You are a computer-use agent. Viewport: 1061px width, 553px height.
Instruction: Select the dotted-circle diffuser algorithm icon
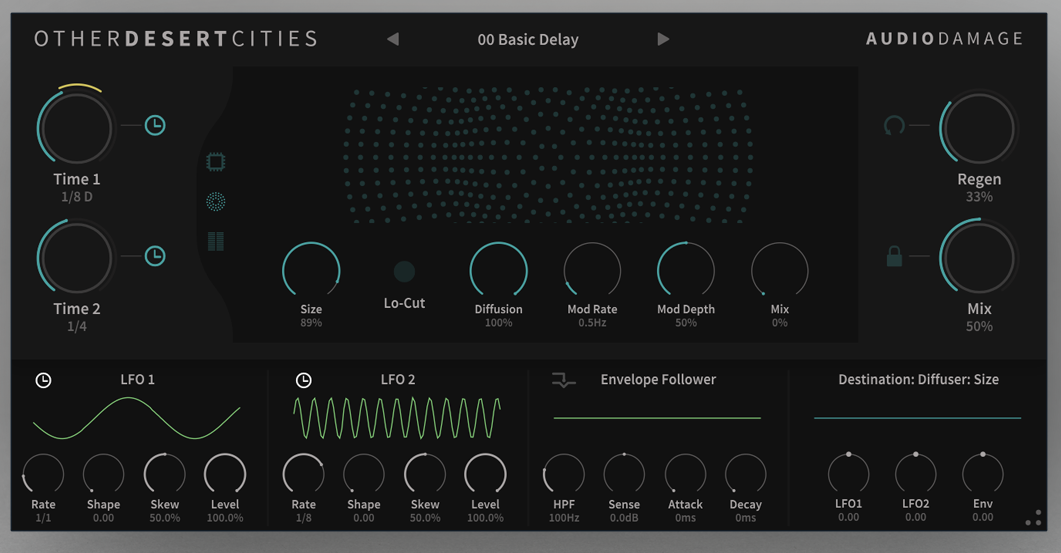click(x=216, y=201)
